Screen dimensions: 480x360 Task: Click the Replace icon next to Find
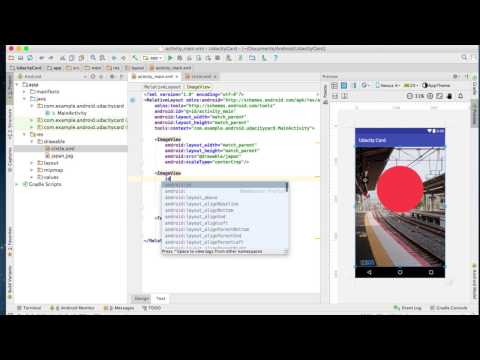pyautogui.click(x=103, y=58)
